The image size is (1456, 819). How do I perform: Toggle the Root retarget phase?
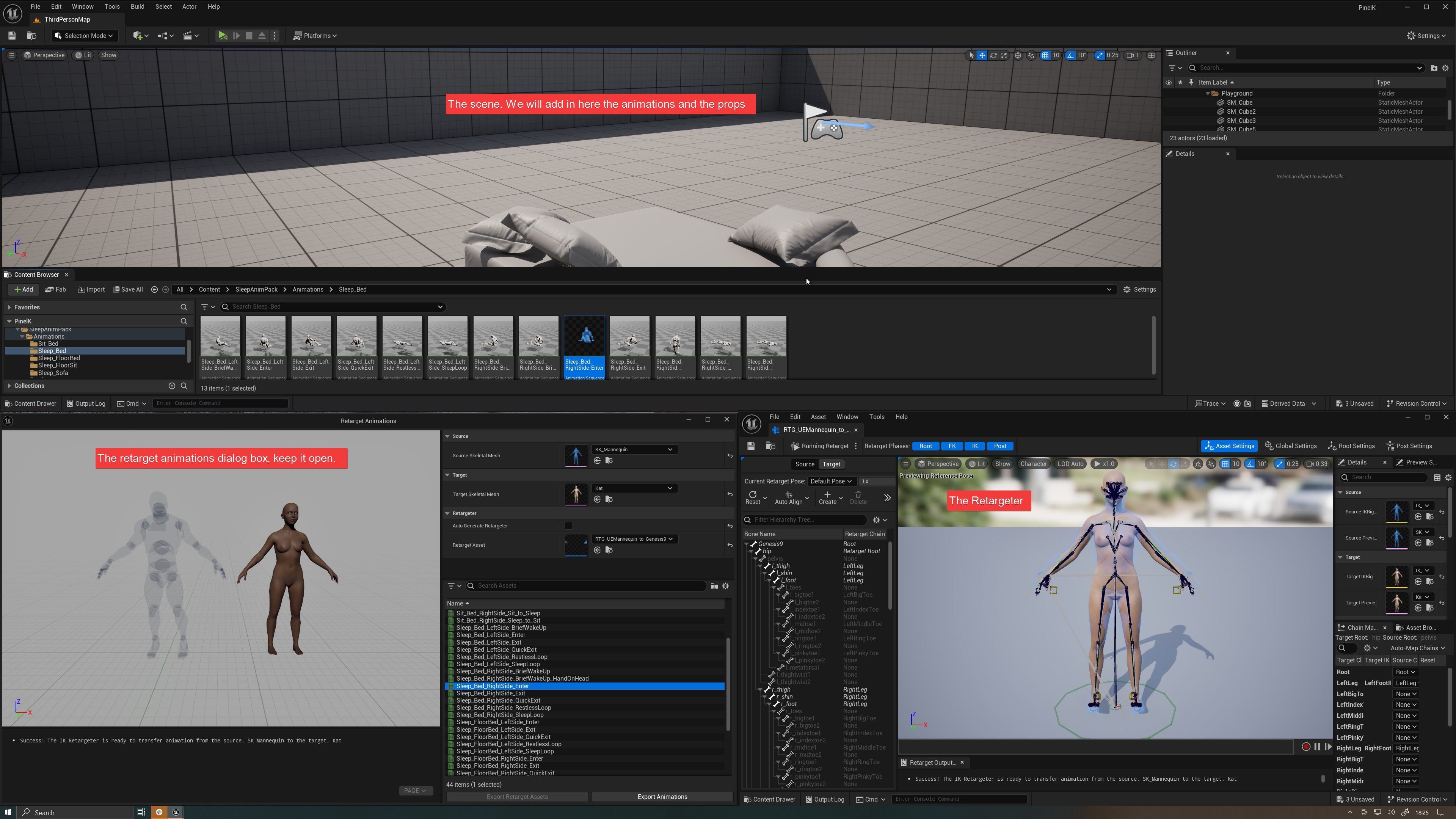(925, 446)
